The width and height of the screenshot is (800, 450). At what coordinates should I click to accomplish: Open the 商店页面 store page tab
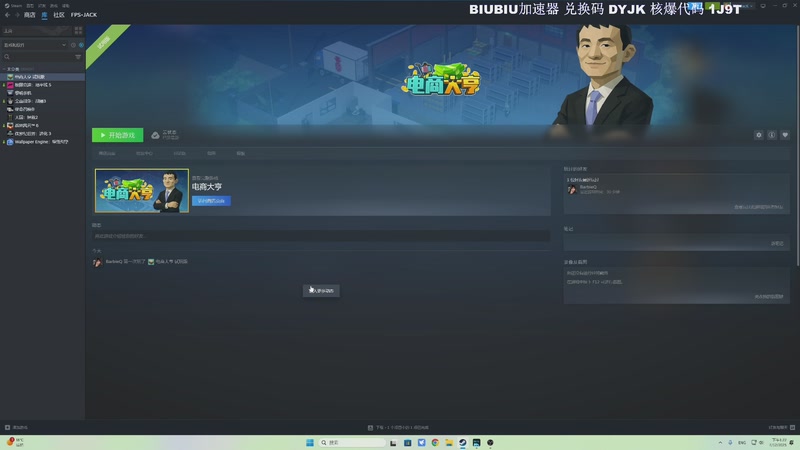pos(107,153)
